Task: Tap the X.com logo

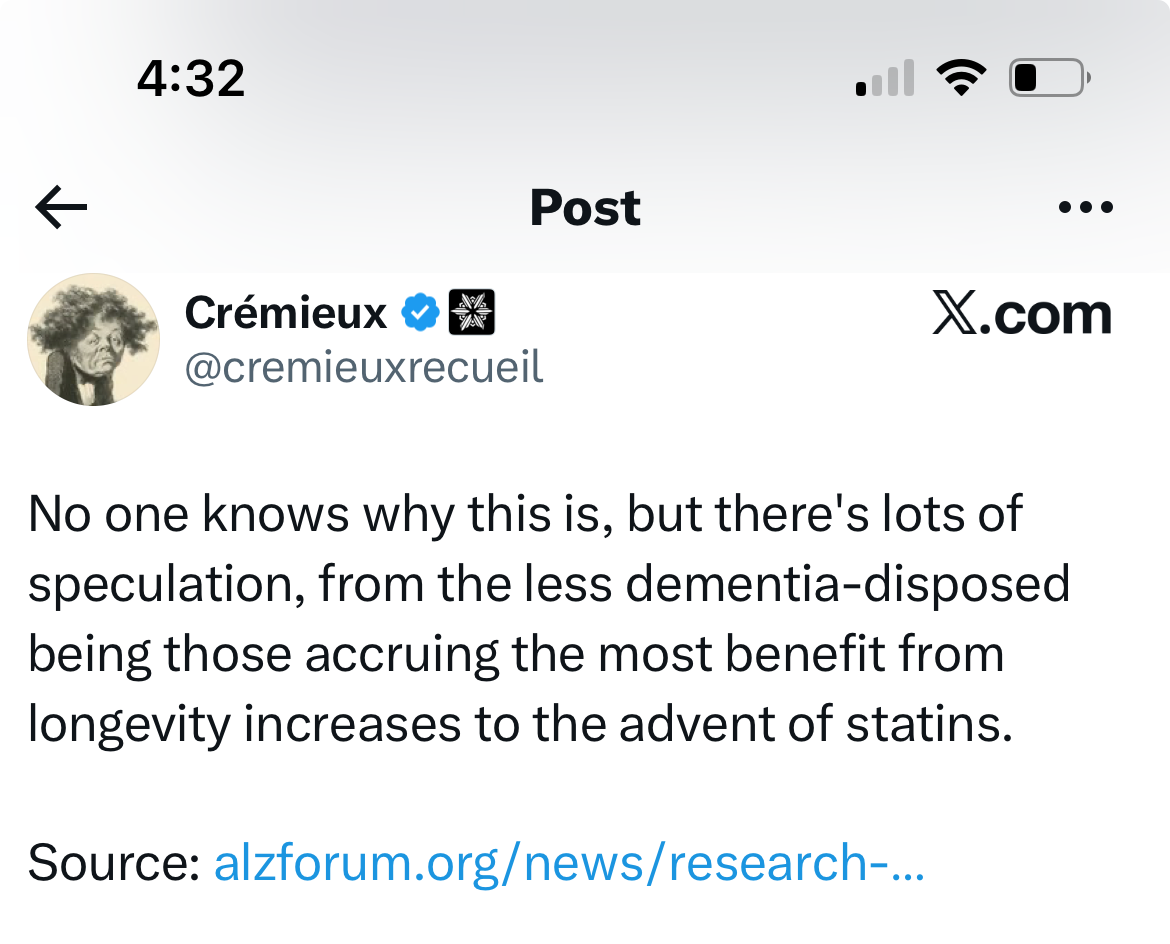Action: [1021, 314]
